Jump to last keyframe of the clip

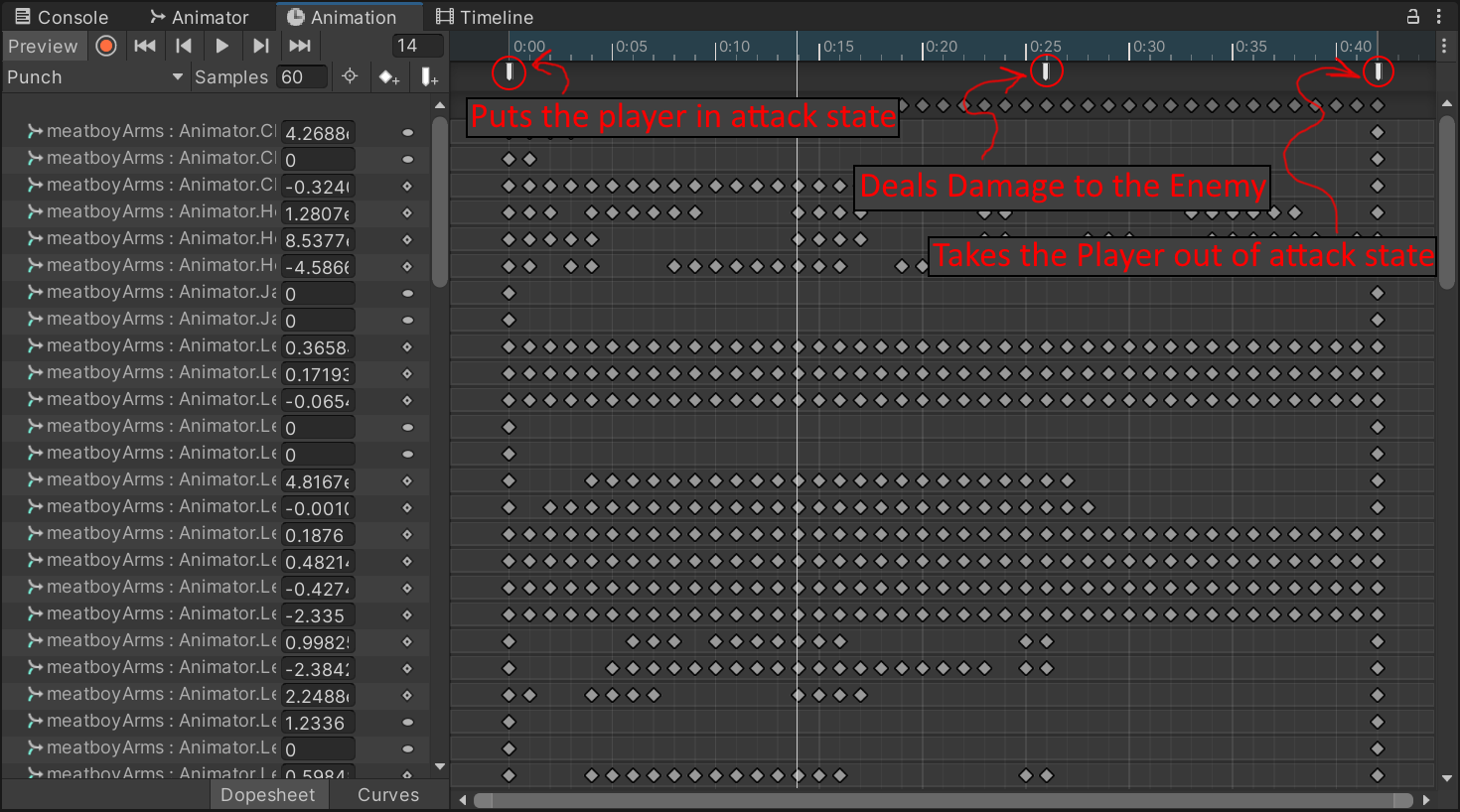[x=300, y=46]
